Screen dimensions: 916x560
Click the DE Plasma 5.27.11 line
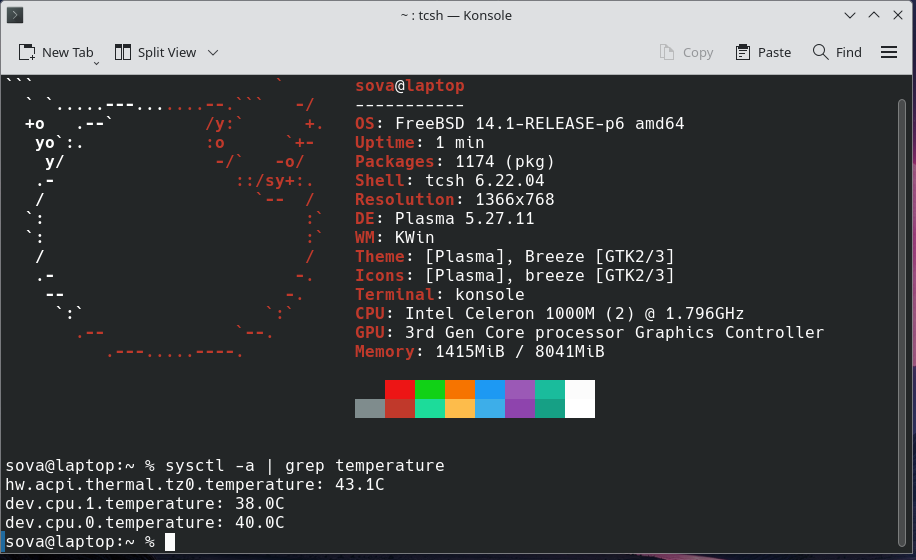pyautogui.click(x=445, y=218)
